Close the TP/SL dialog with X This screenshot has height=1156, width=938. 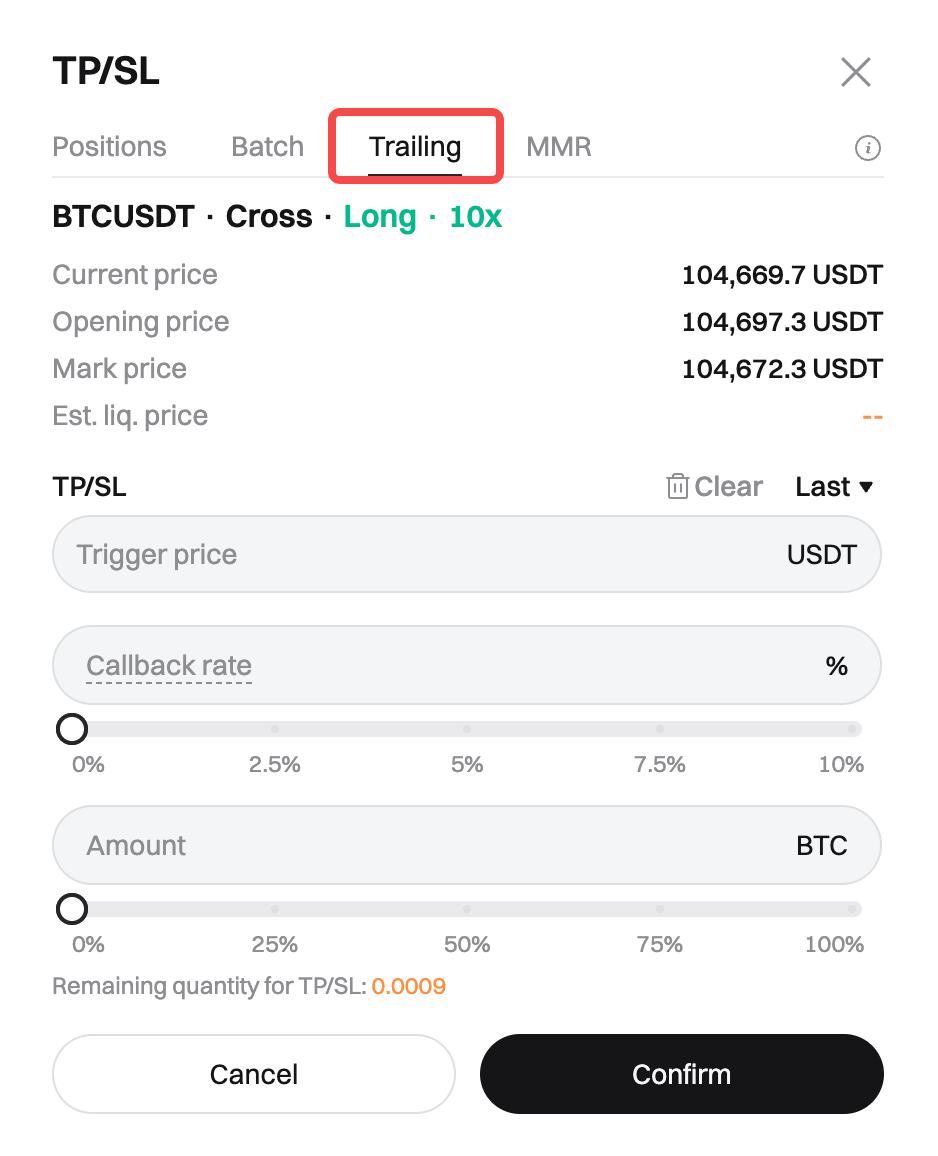tap(856, 72)
